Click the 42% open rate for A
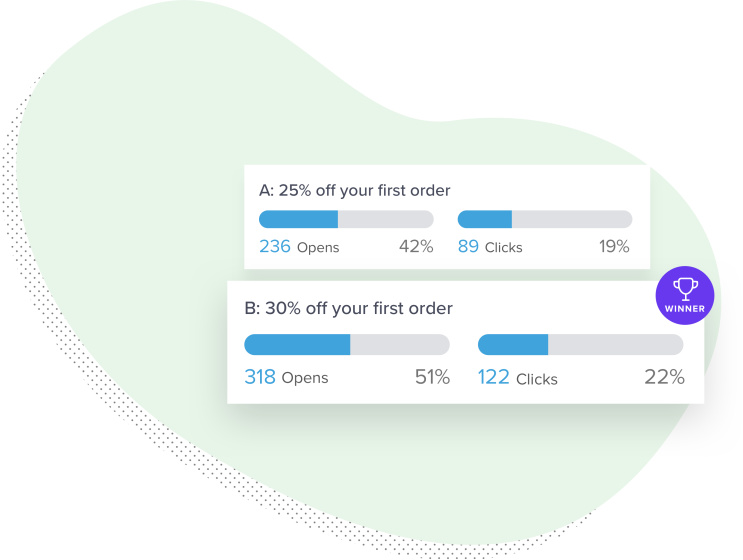Screen dimensions: 743x560 click(416, 246)
